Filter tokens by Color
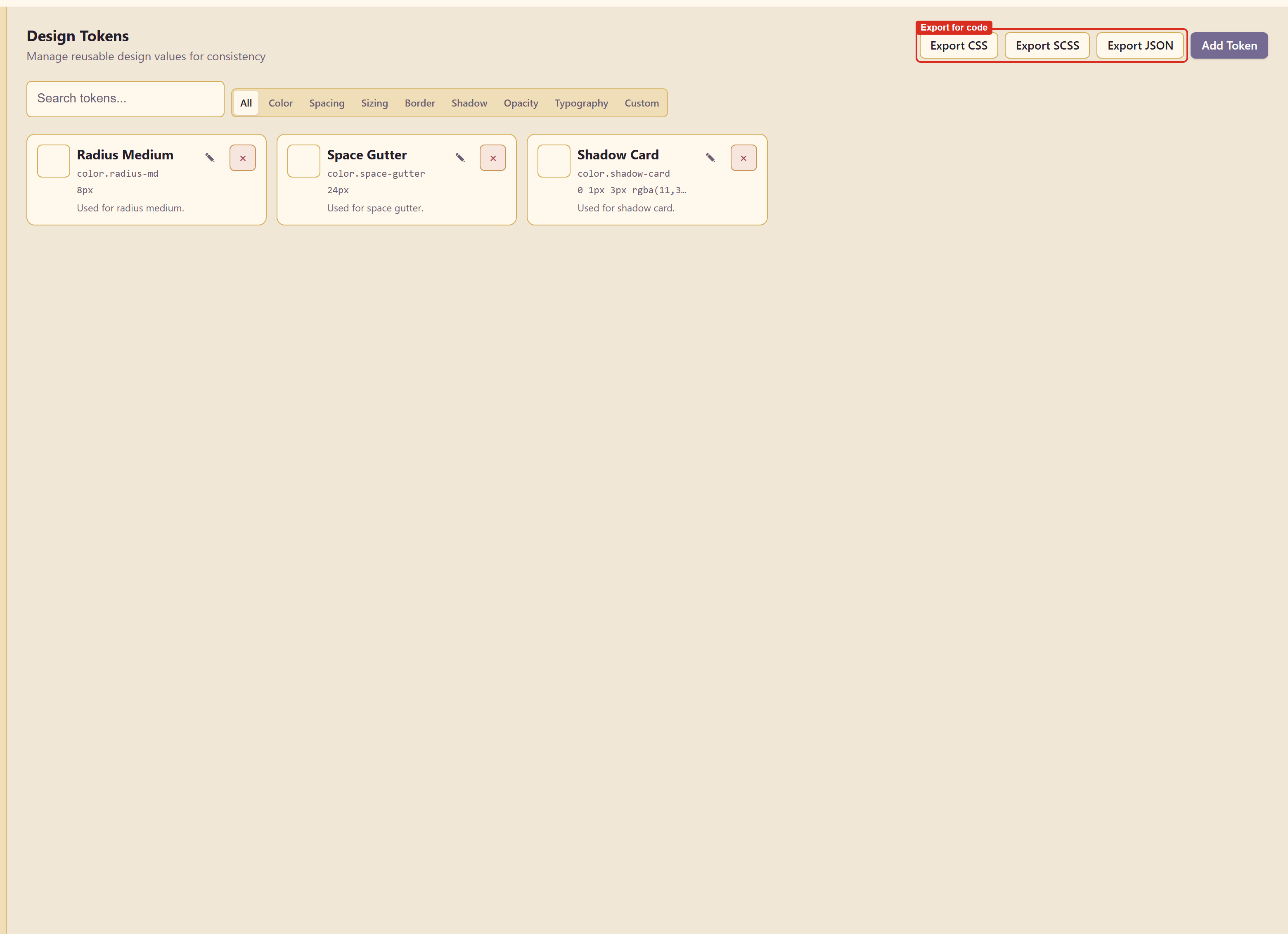Viewport: 1288px width, 934px height. (x=281, y=103)
